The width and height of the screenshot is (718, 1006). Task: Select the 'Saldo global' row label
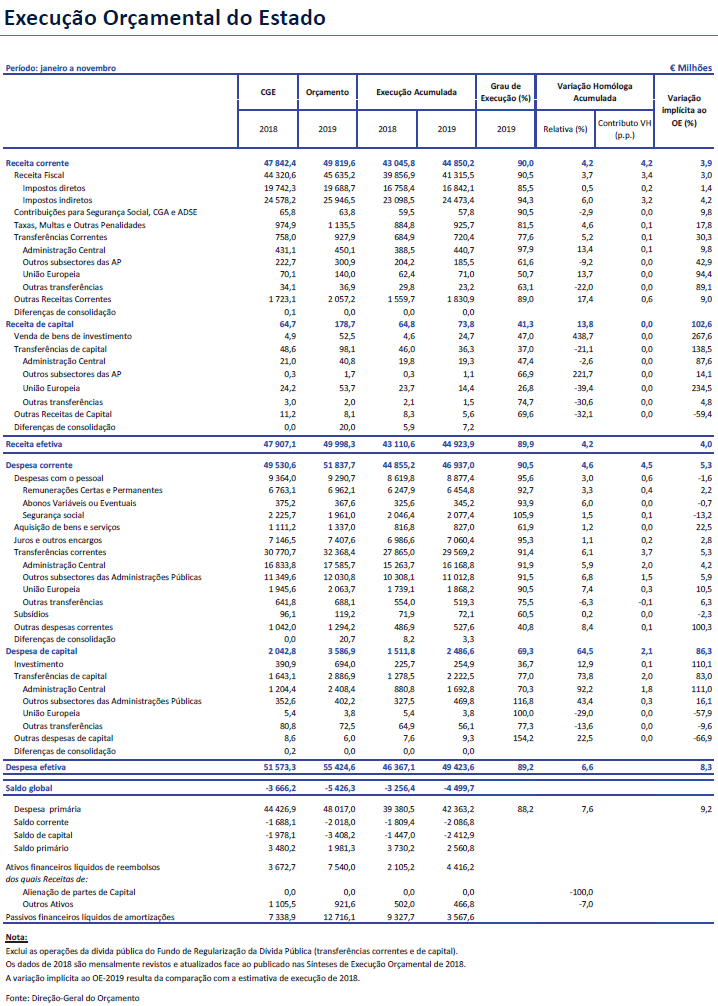coord(30,788)
